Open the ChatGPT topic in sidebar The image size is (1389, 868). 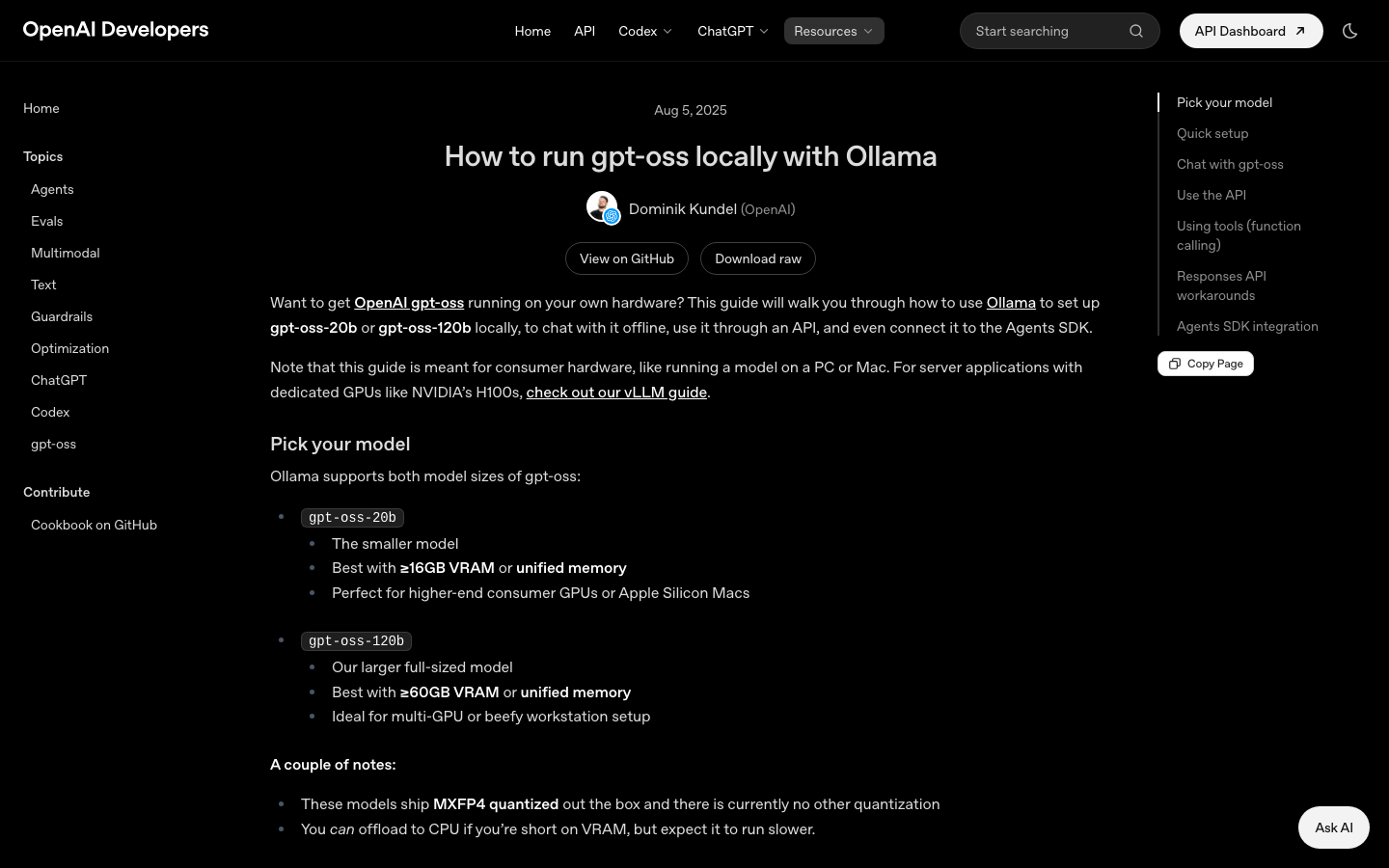click(x=59, y=380)
